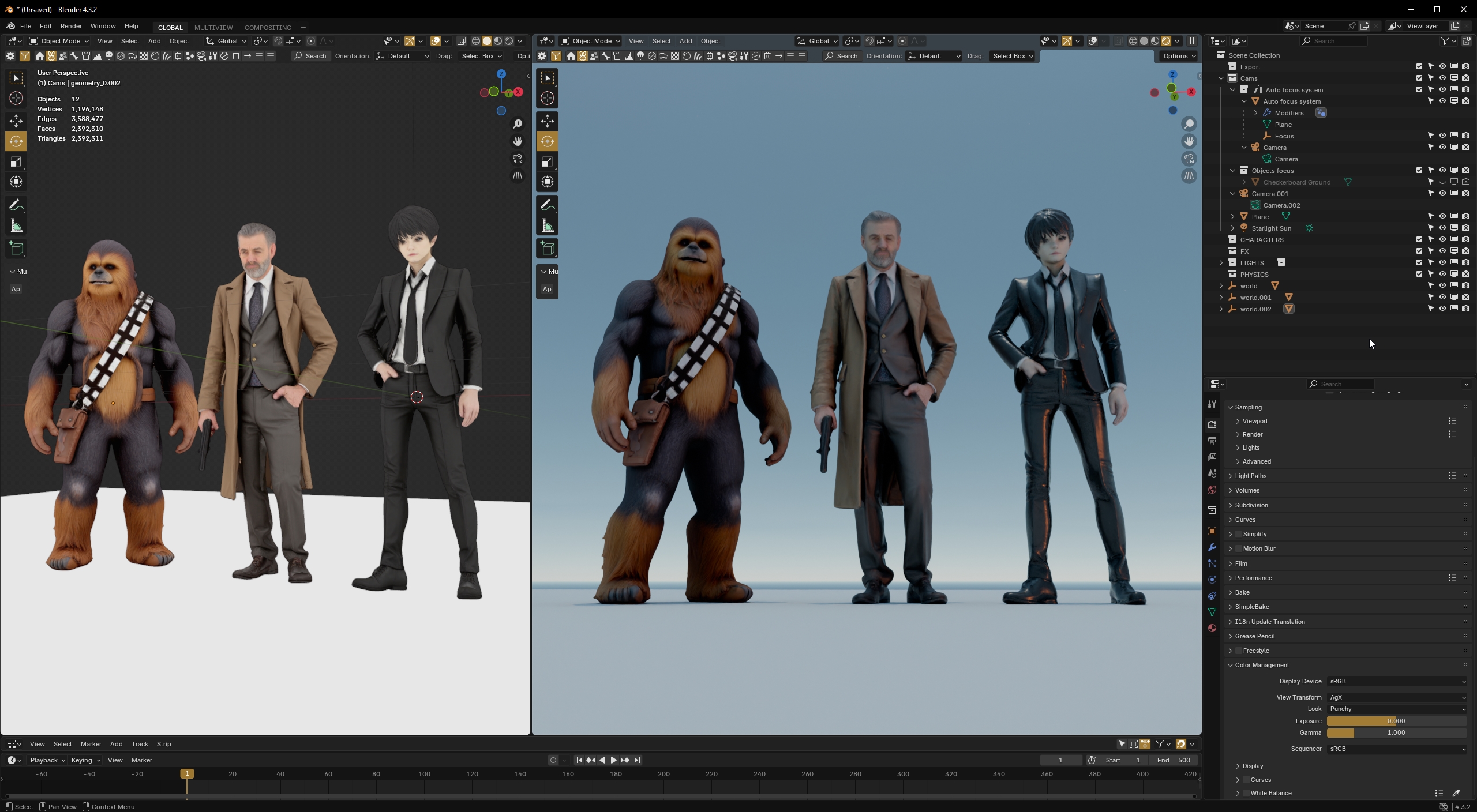Click the outliner Search field
Viewport: 1477px width, 812px height.
pos(1334,41)
